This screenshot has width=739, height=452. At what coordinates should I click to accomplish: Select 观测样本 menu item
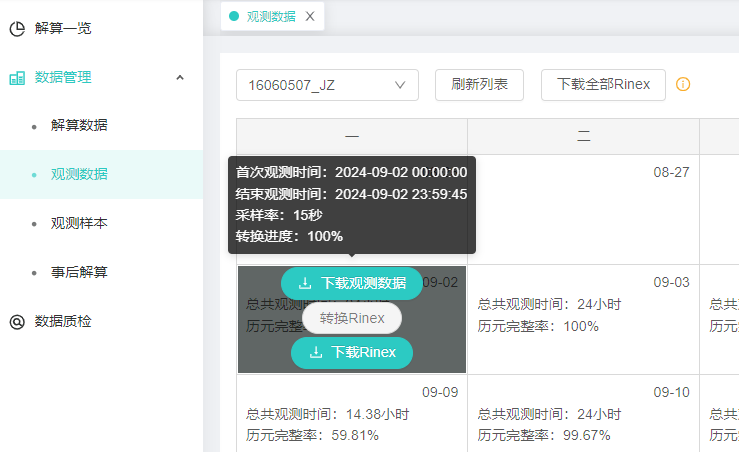pos(79,223)
